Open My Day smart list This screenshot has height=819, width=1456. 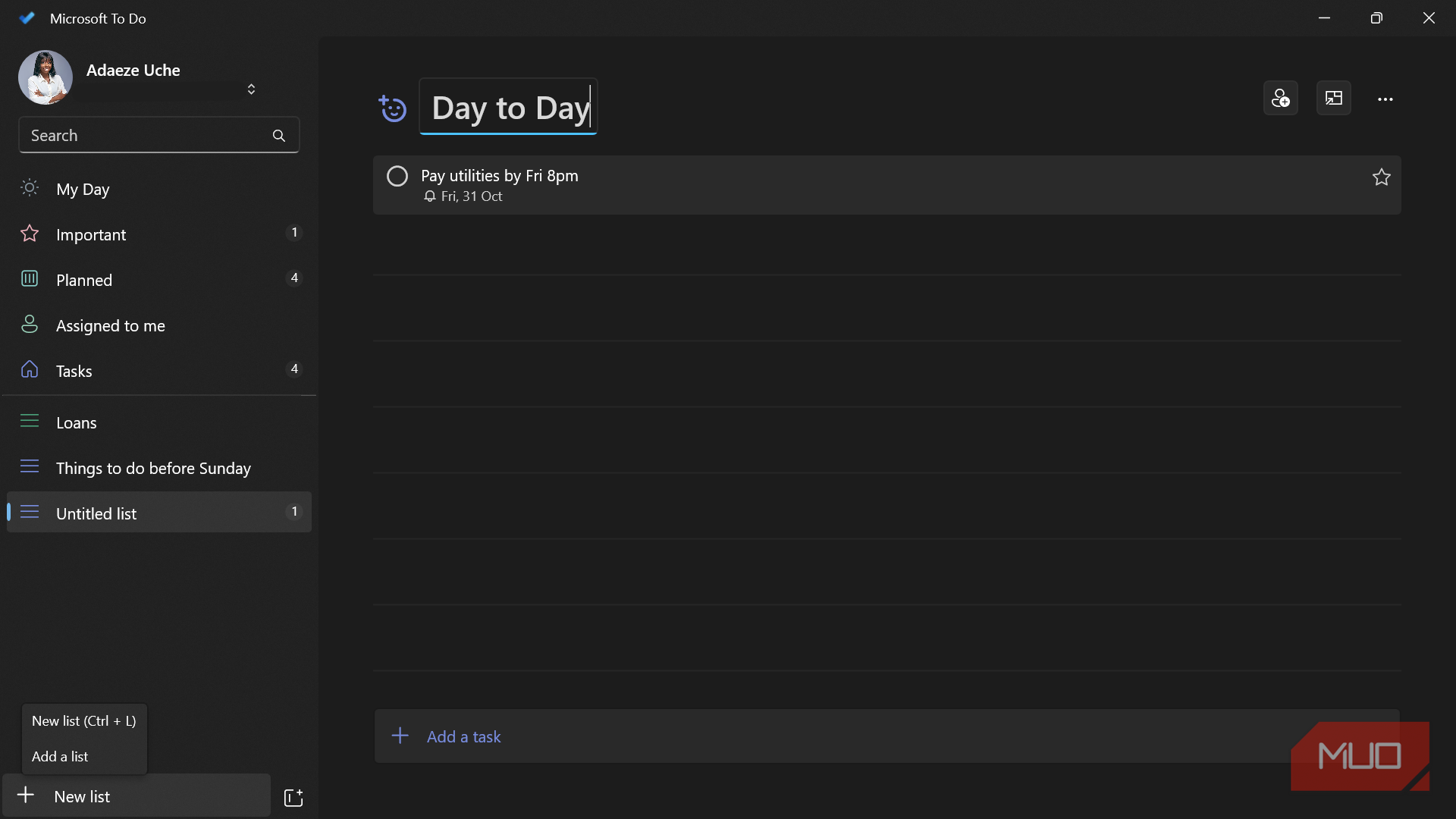[x=159, y=189]
